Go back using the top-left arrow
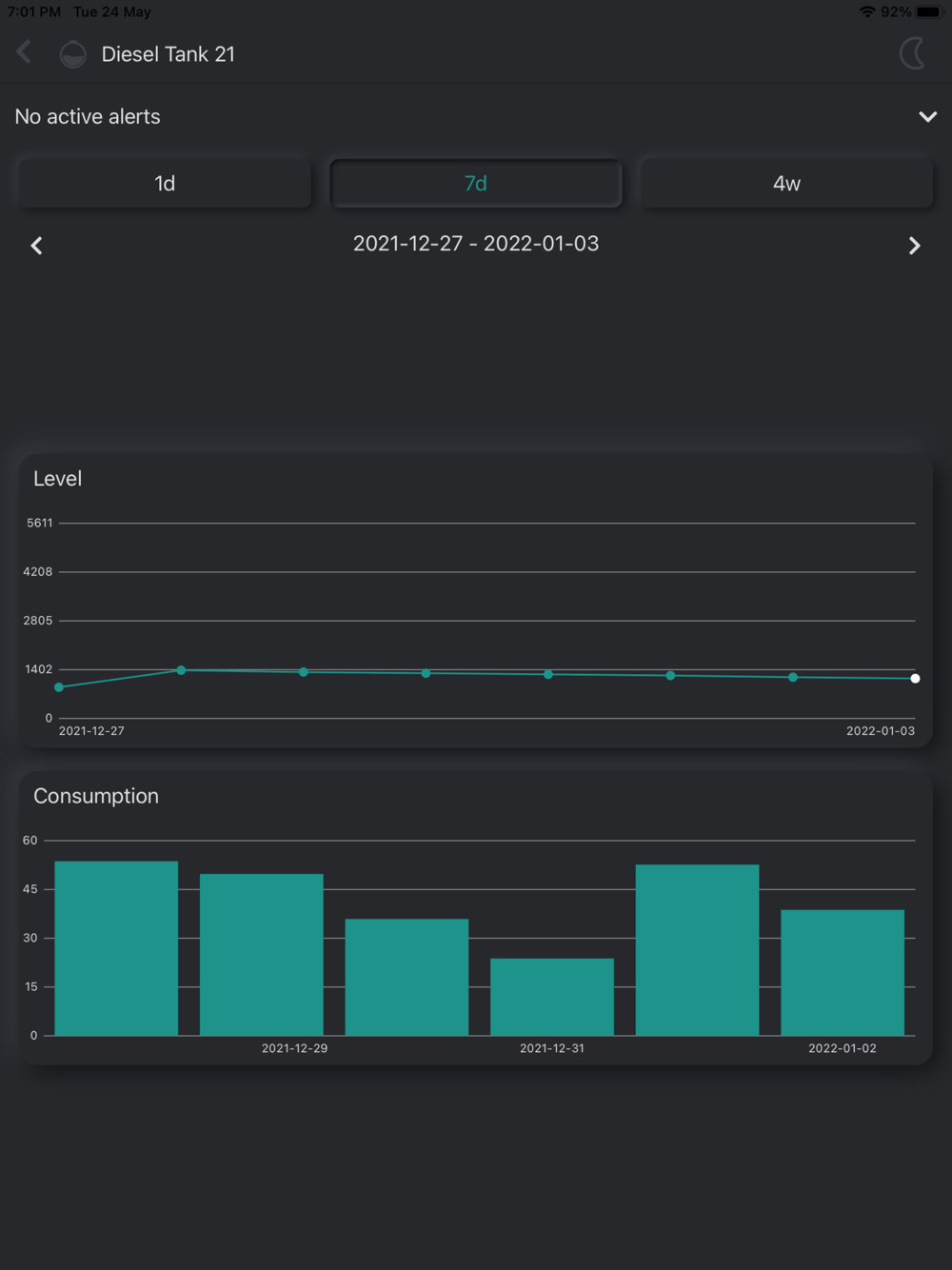Viewport: 952px width, 1270px height. coord(25,52)
